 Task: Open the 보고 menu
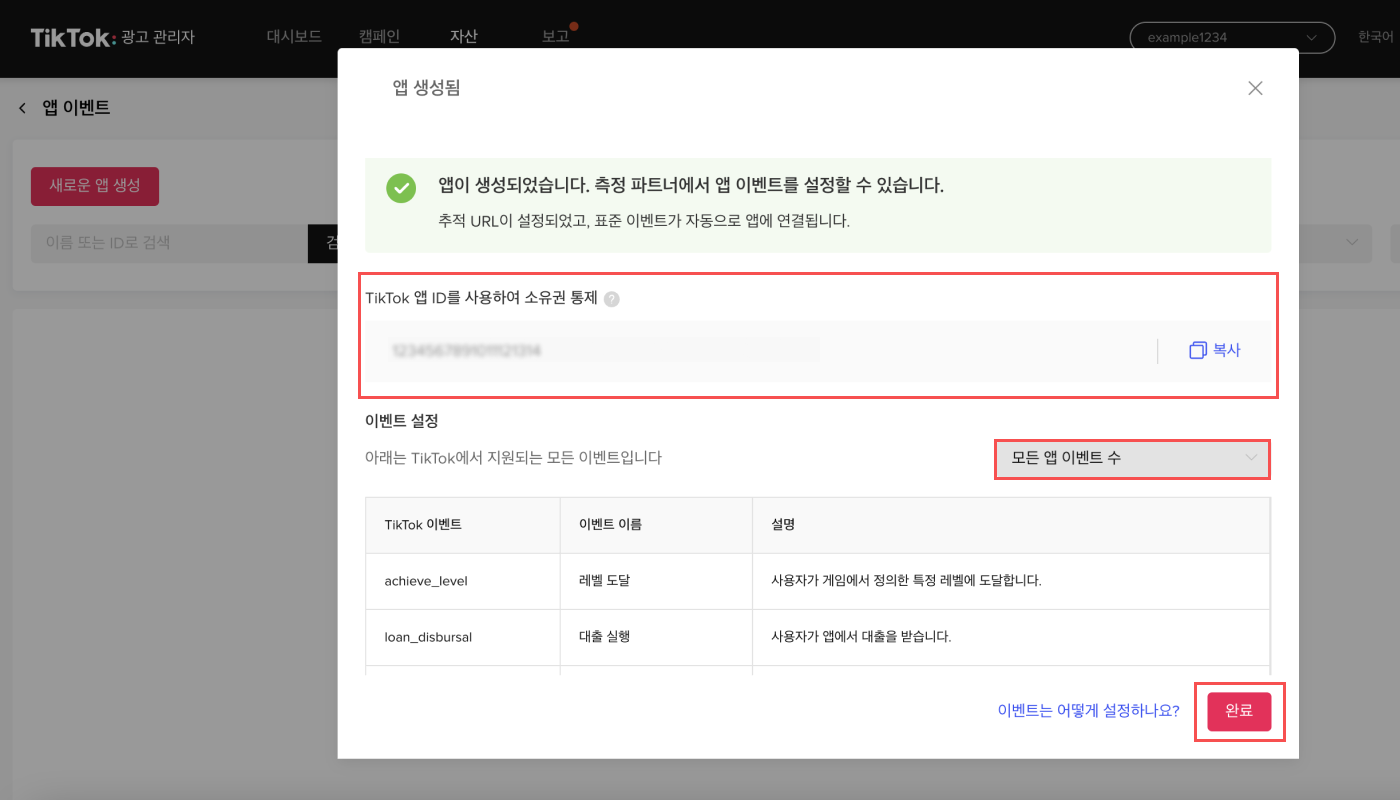pyautogui.click(x=555, y=37)
